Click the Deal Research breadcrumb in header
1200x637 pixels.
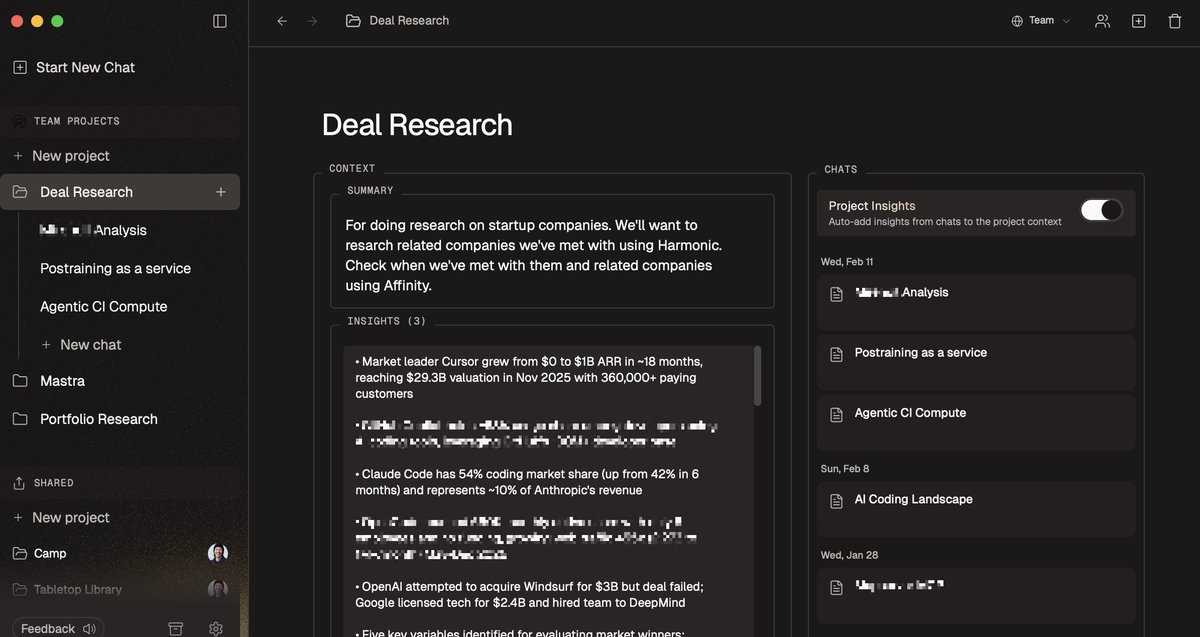pos(397,21)
